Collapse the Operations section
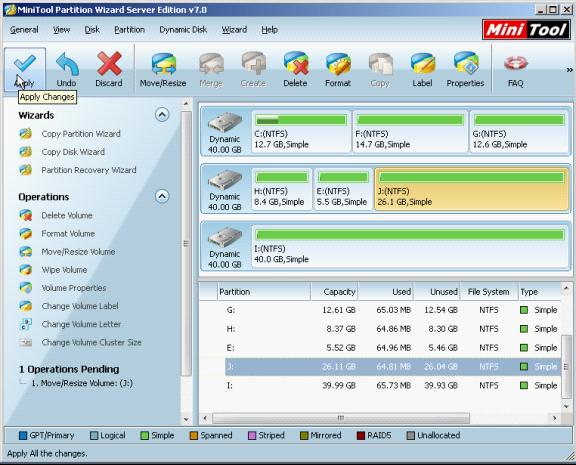Viewport: 576px width, 465px height. pos(162,196)
